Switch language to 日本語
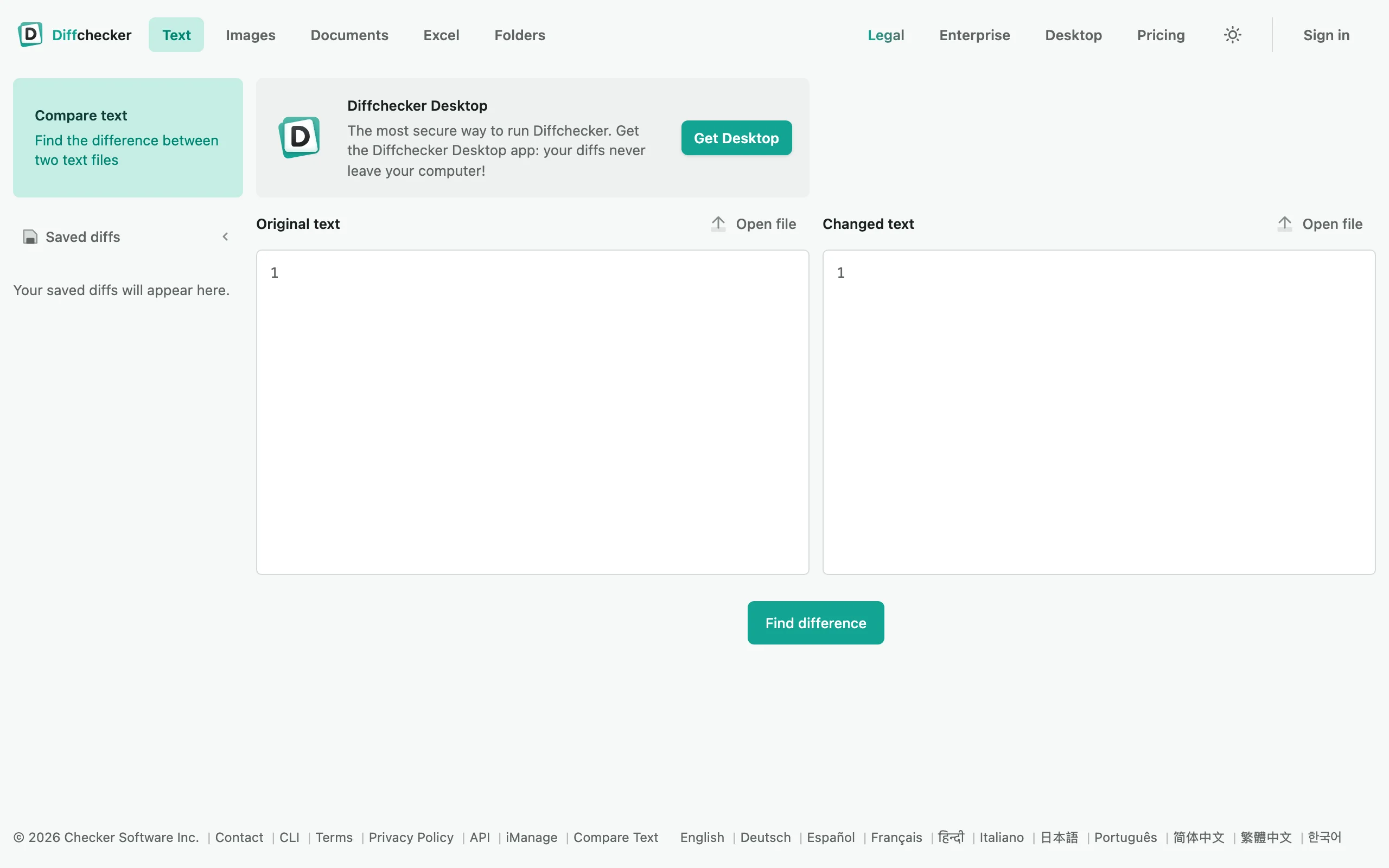The height and width of the screenshot is (868, 1389). pos(1060,838)
